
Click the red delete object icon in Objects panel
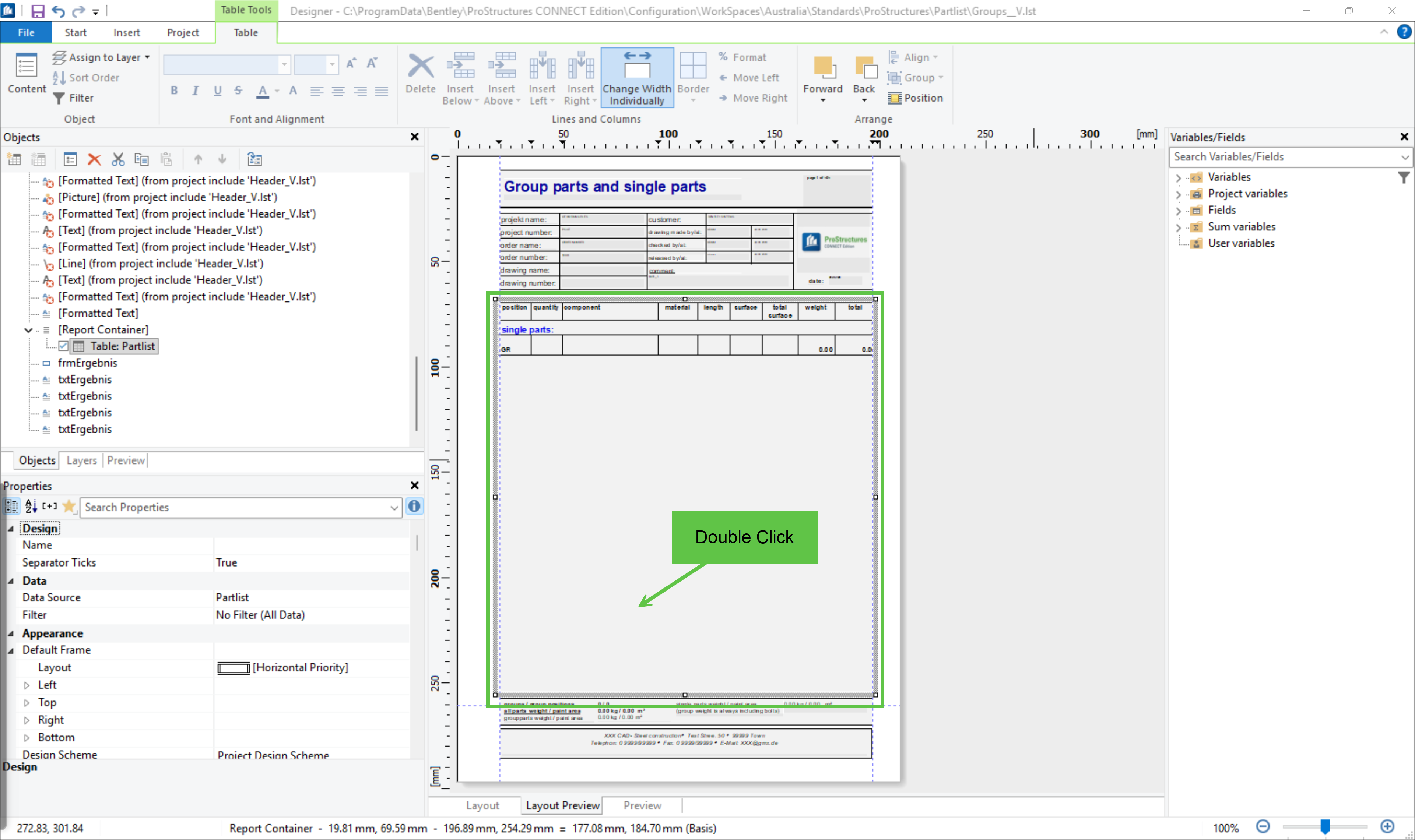[x=94, y=160]
